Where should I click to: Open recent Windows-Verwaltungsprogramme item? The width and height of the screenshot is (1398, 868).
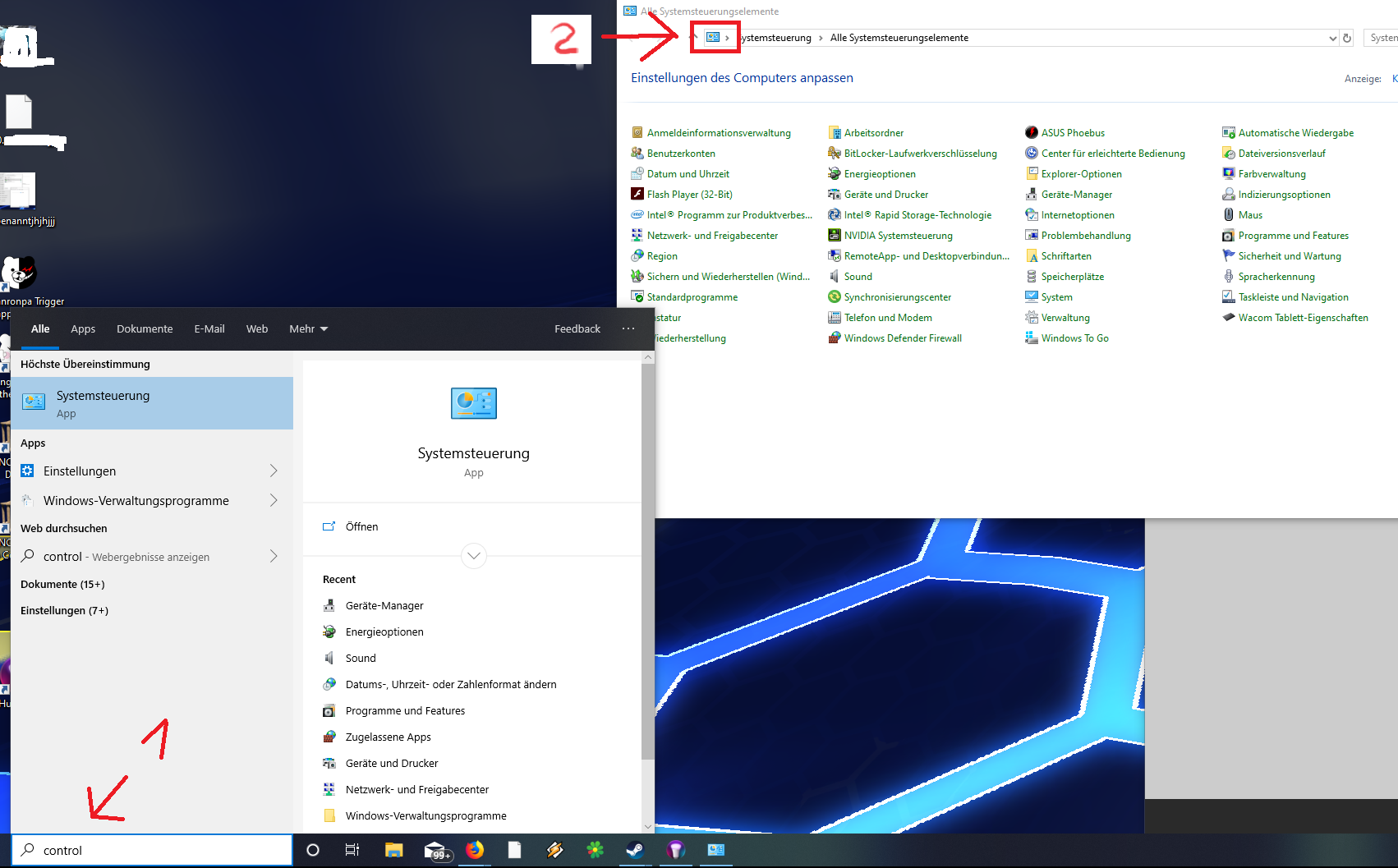426,816
